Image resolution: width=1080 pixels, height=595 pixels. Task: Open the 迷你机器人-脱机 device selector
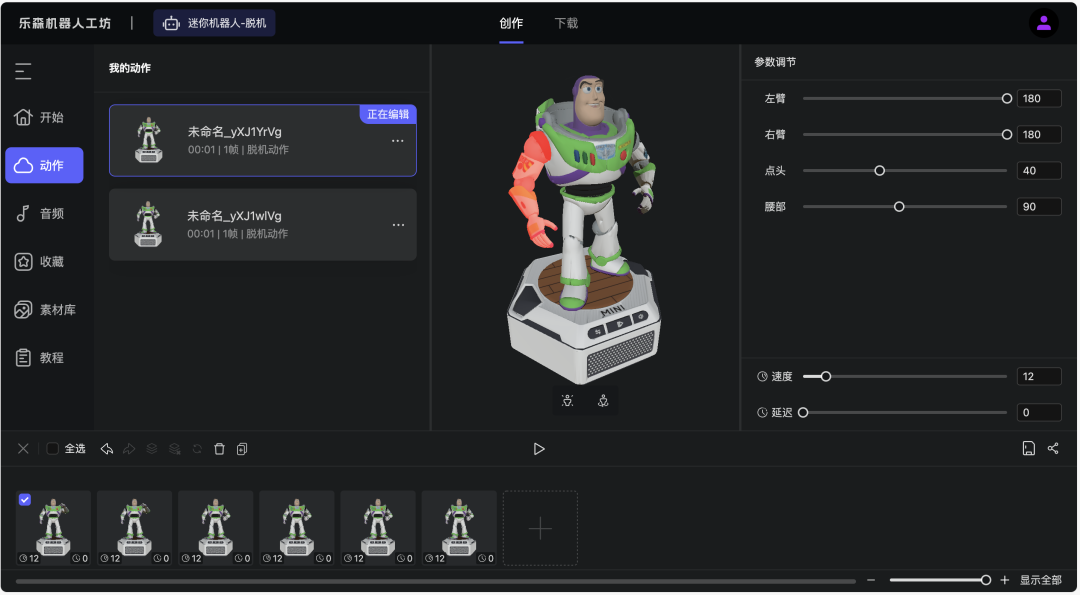tap(214, 23)
